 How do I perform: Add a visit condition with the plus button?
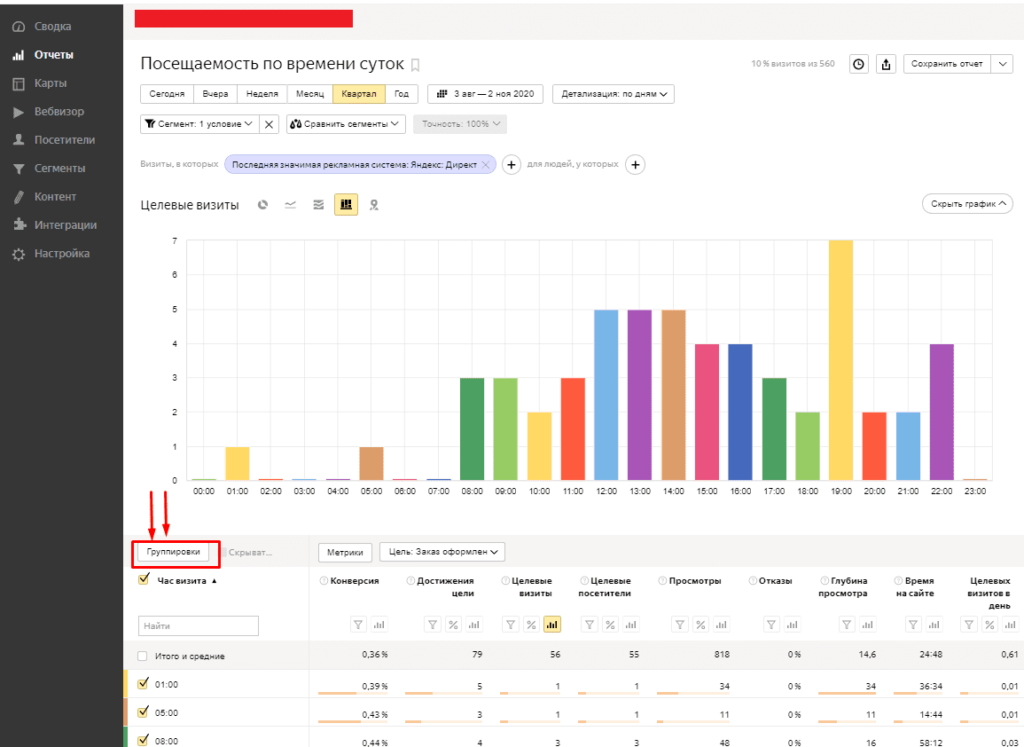tap(510, 164)
